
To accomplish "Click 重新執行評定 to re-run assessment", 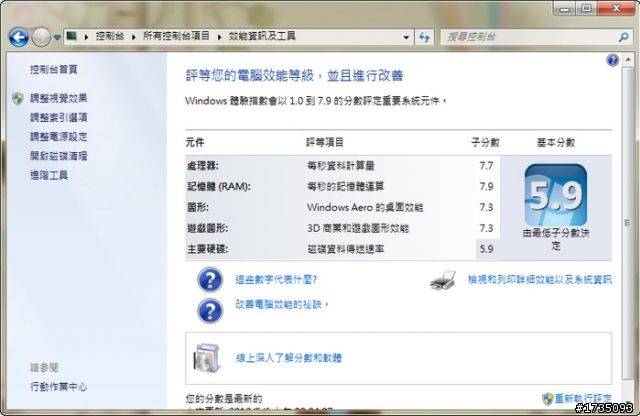I will pos(583,398).
